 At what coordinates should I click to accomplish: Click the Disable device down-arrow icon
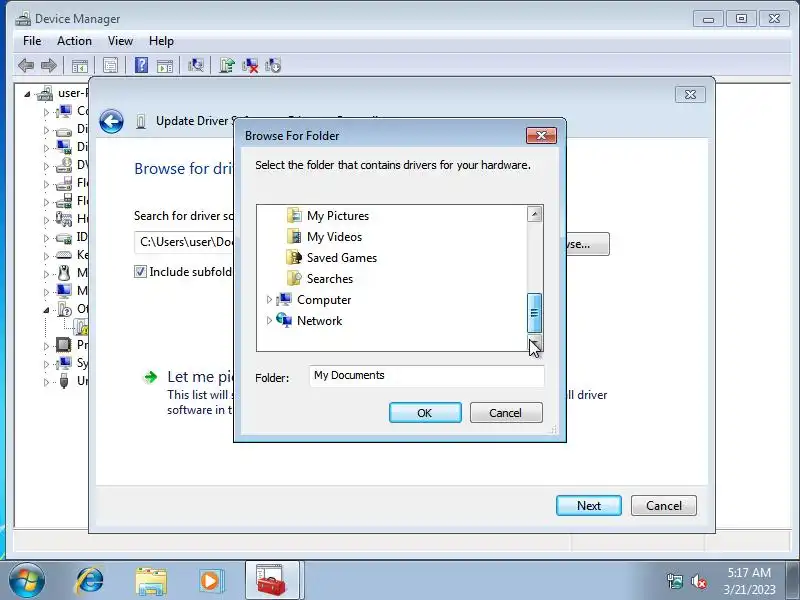pyautogui.click(x=273, y=65)
